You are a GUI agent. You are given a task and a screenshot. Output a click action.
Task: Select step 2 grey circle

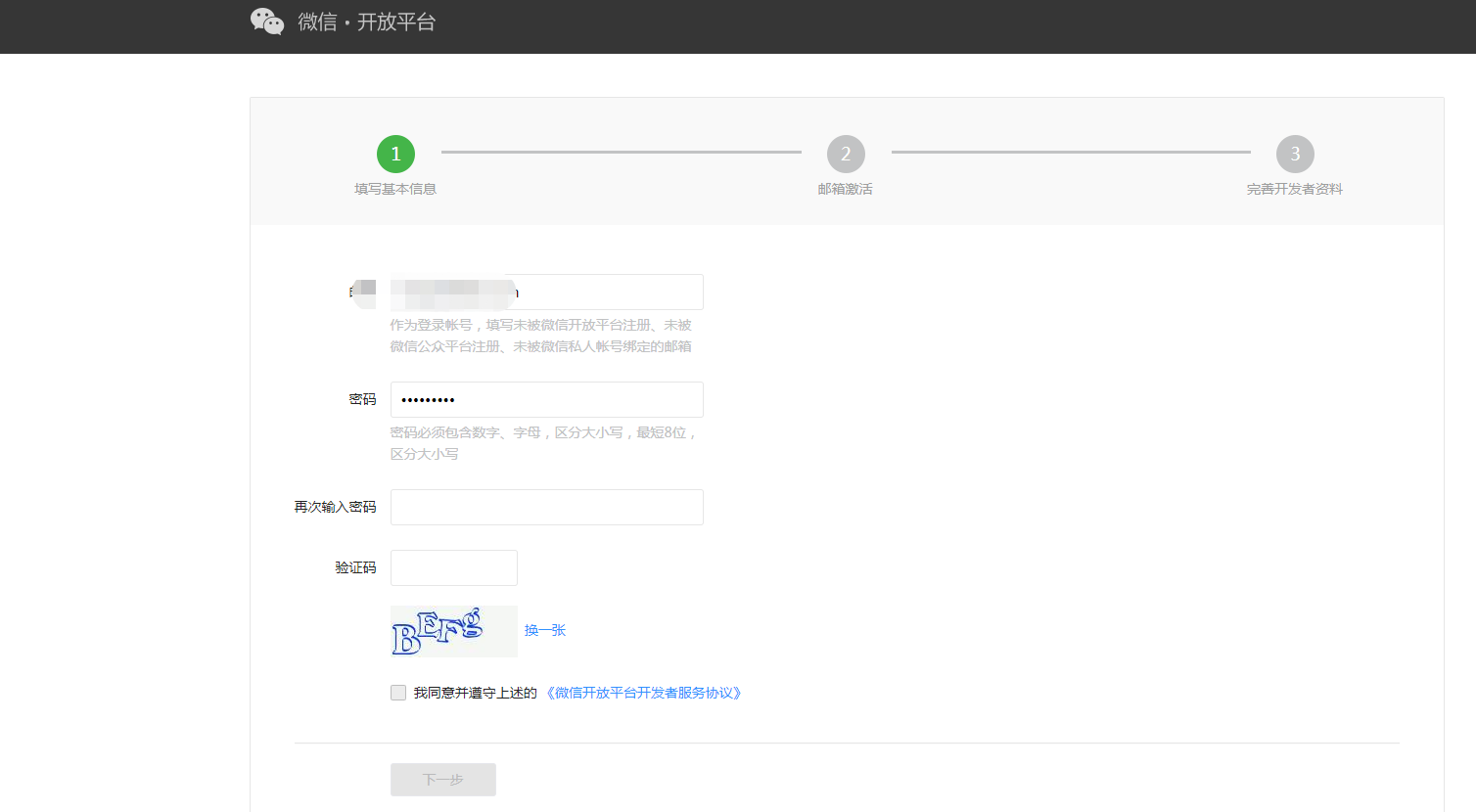pyautogui.click(x=846, y=154)
